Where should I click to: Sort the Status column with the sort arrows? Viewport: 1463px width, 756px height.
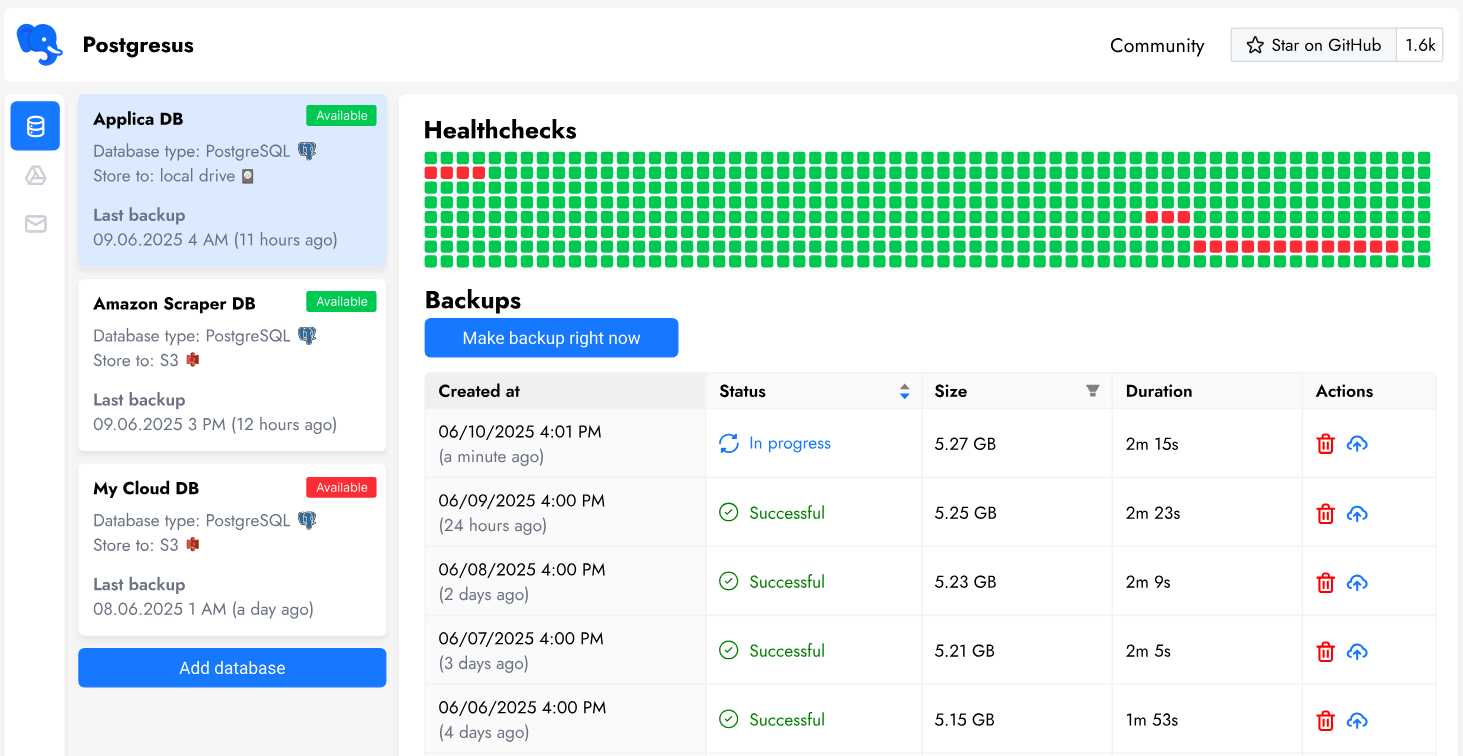[x=904, y=391]
